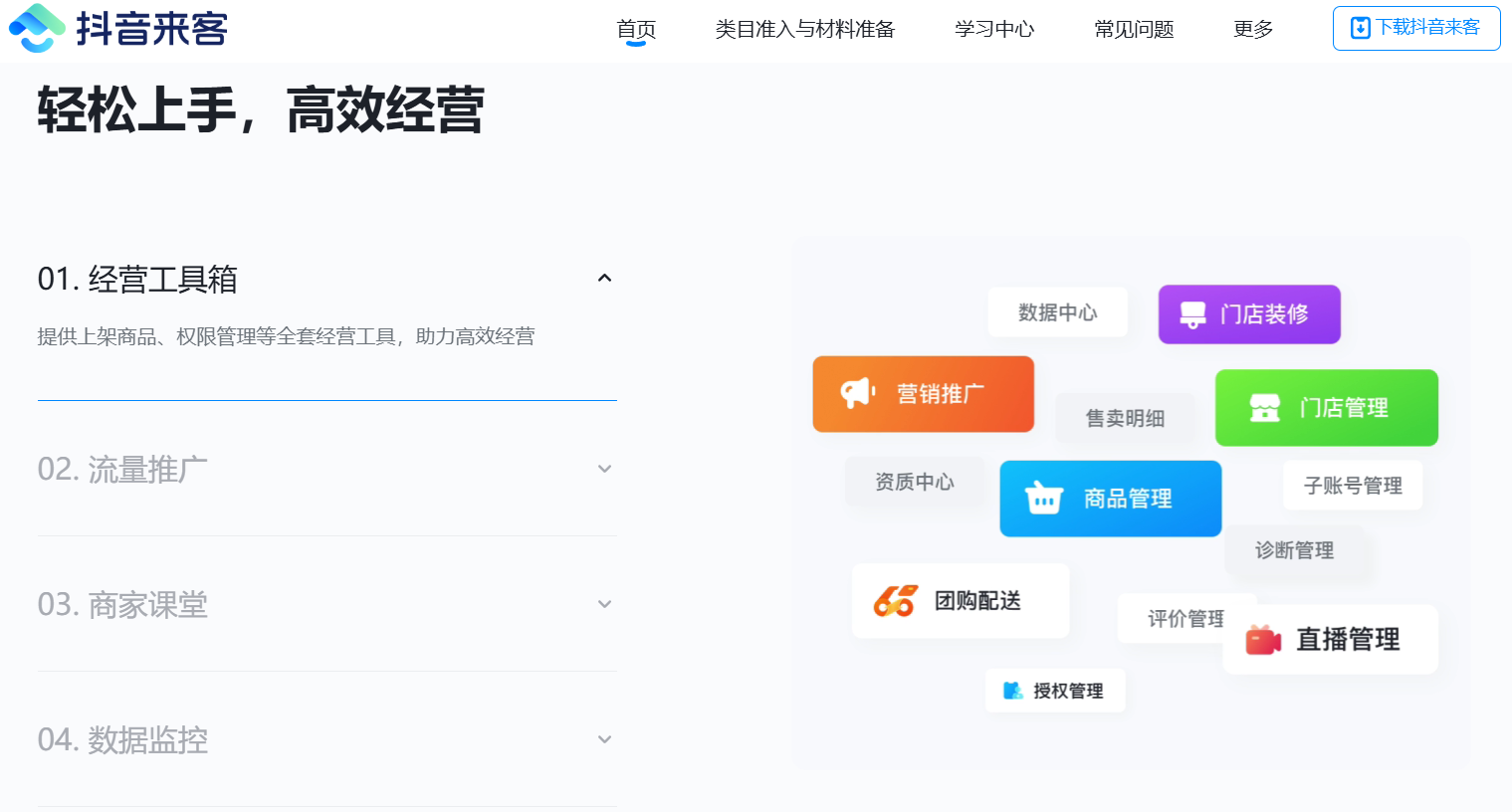
Task: Click the 抖音来客 brand name text
Action: (152, 29)
